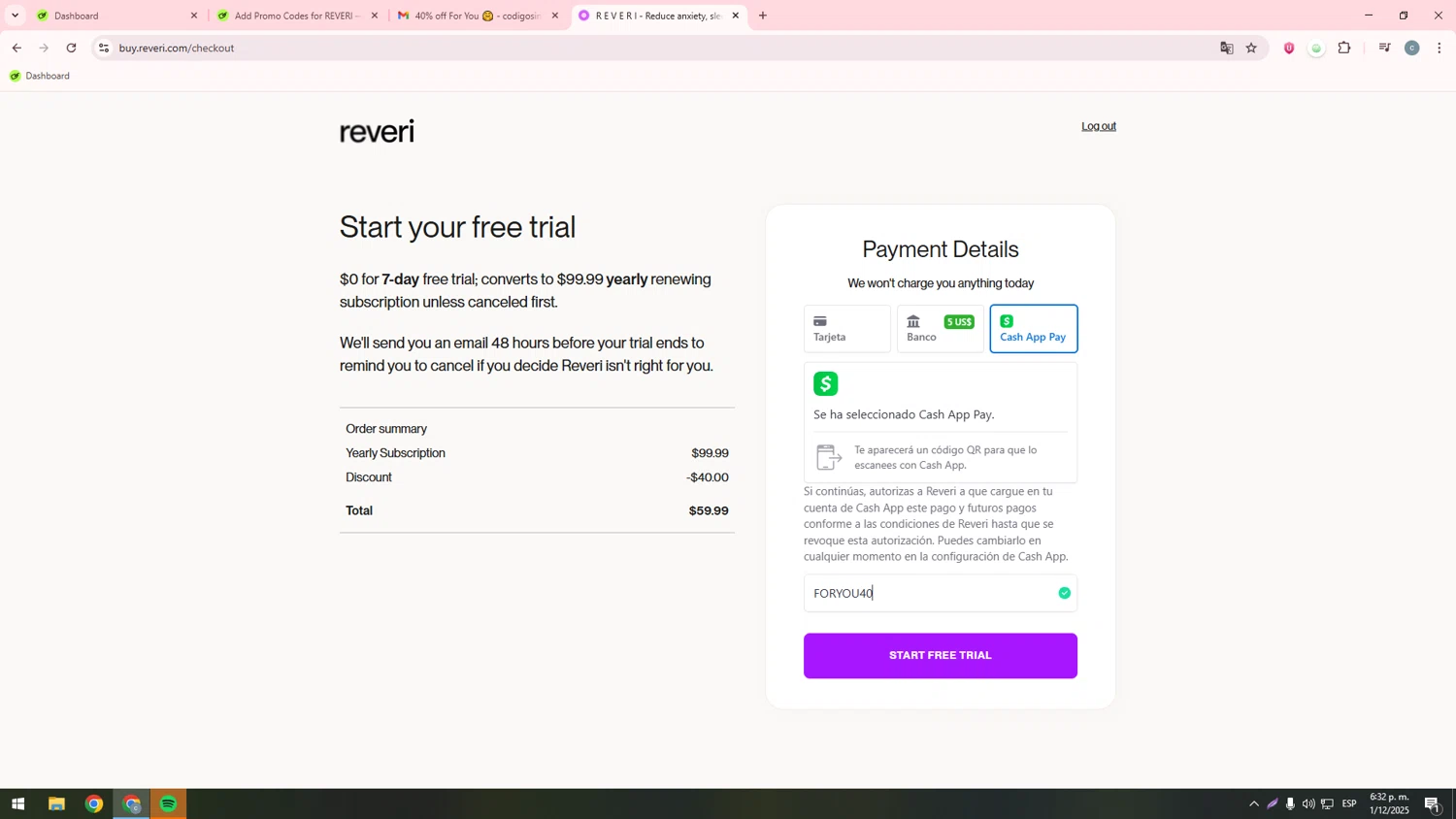Open the red shield extension icon

pos(1289,48)
